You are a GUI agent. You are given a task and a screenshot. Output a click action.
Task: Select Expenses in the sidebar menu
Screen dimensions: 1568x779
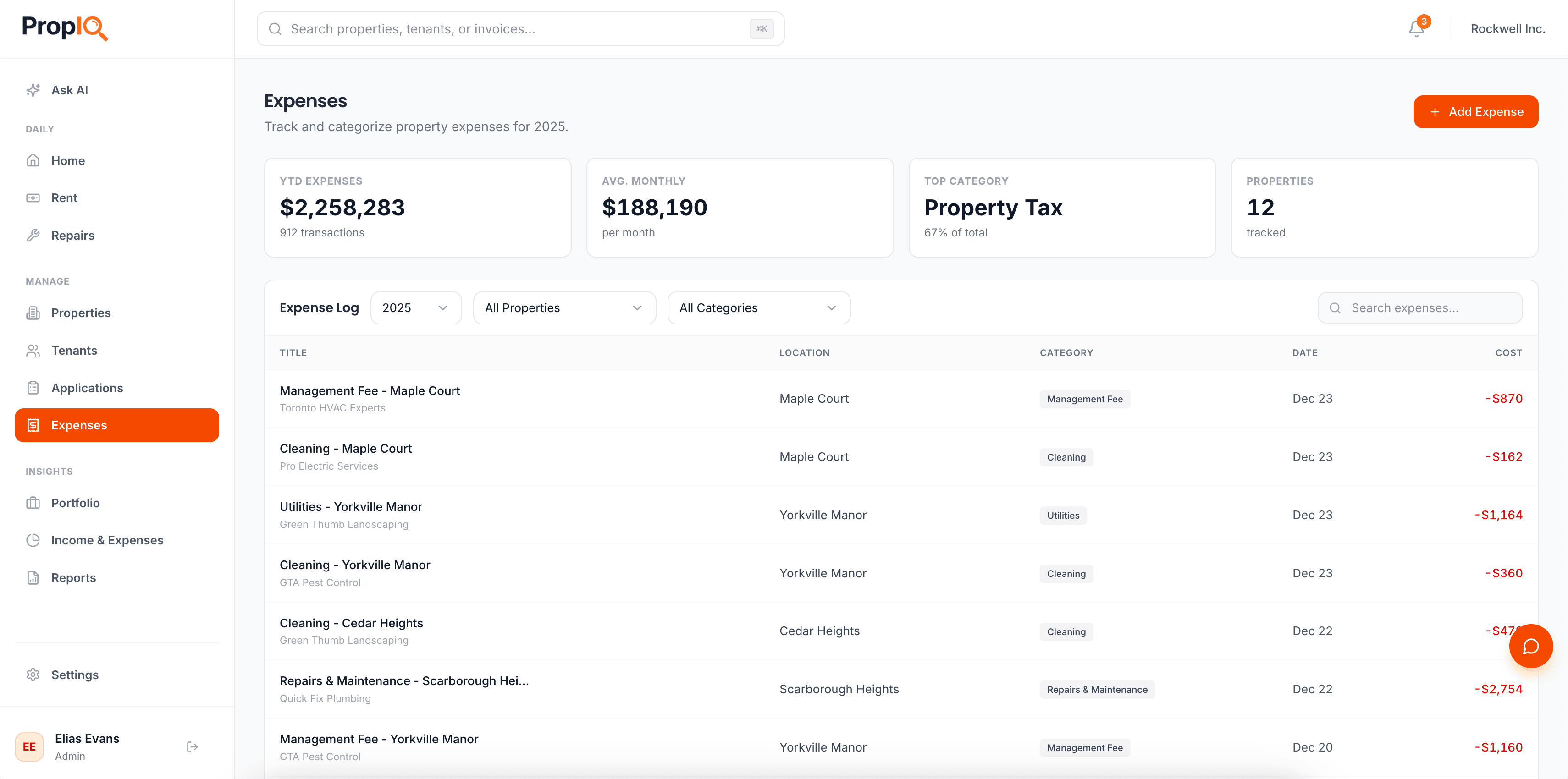[78, 425]
